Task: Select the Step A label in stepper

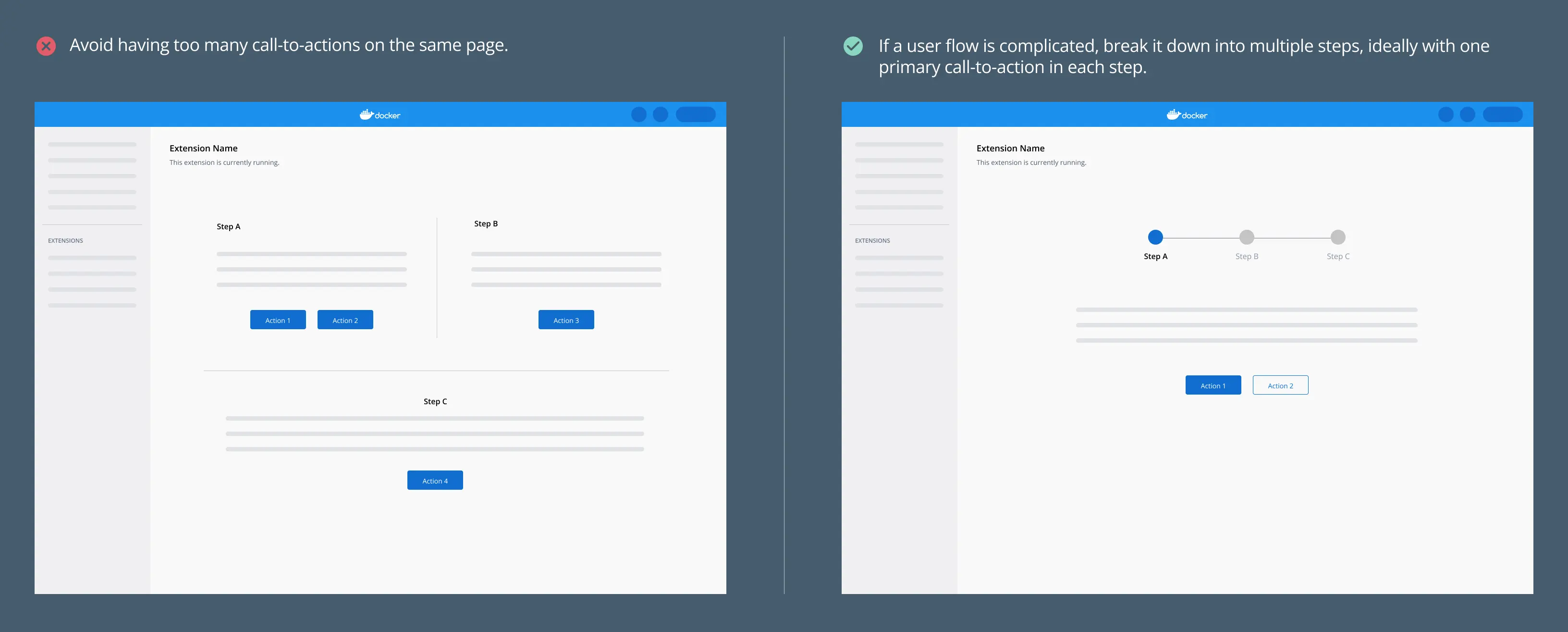Action: pos(1157,256)
